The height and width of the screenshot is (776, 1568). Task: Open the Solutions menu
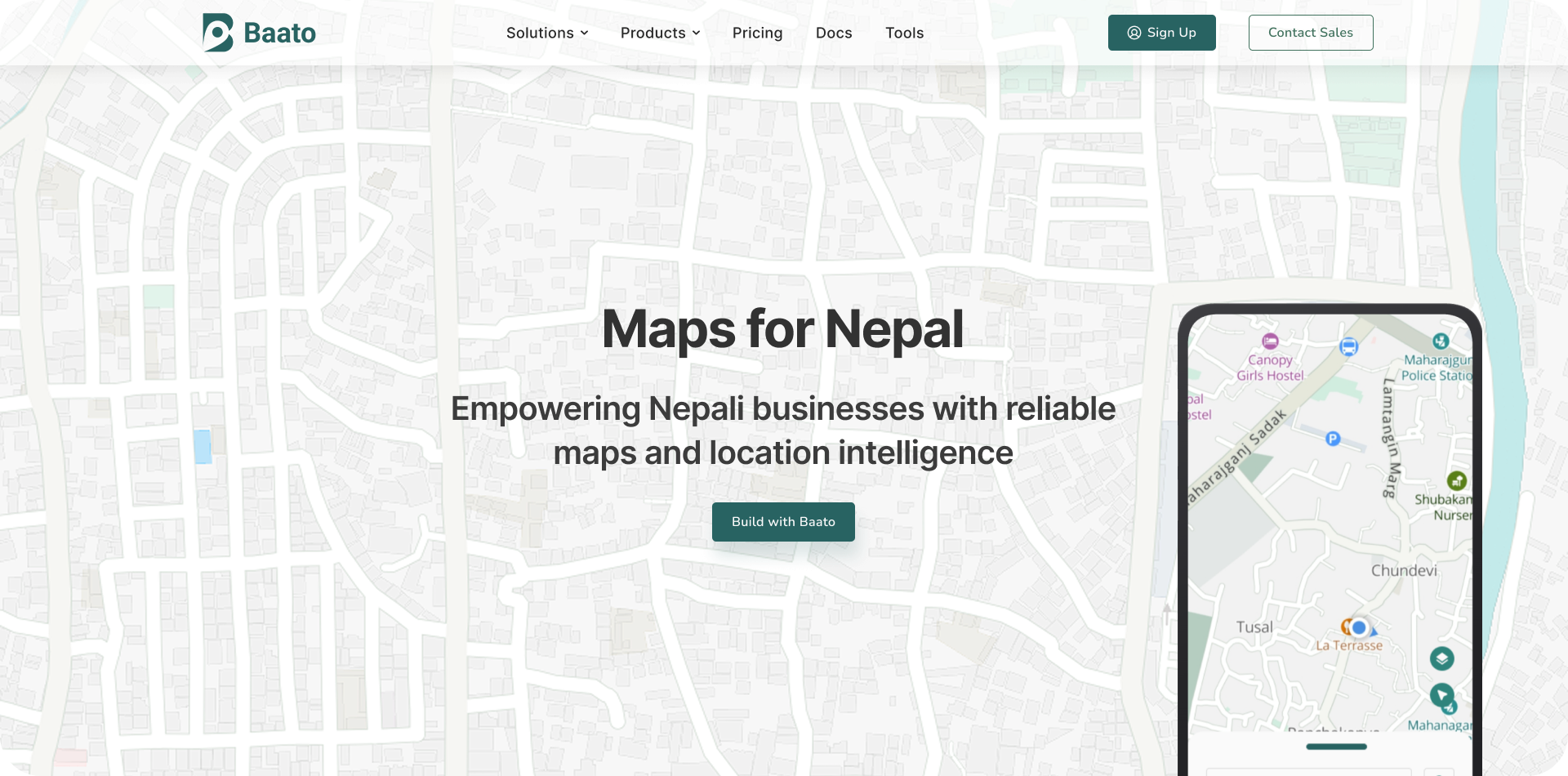(547, 33)
